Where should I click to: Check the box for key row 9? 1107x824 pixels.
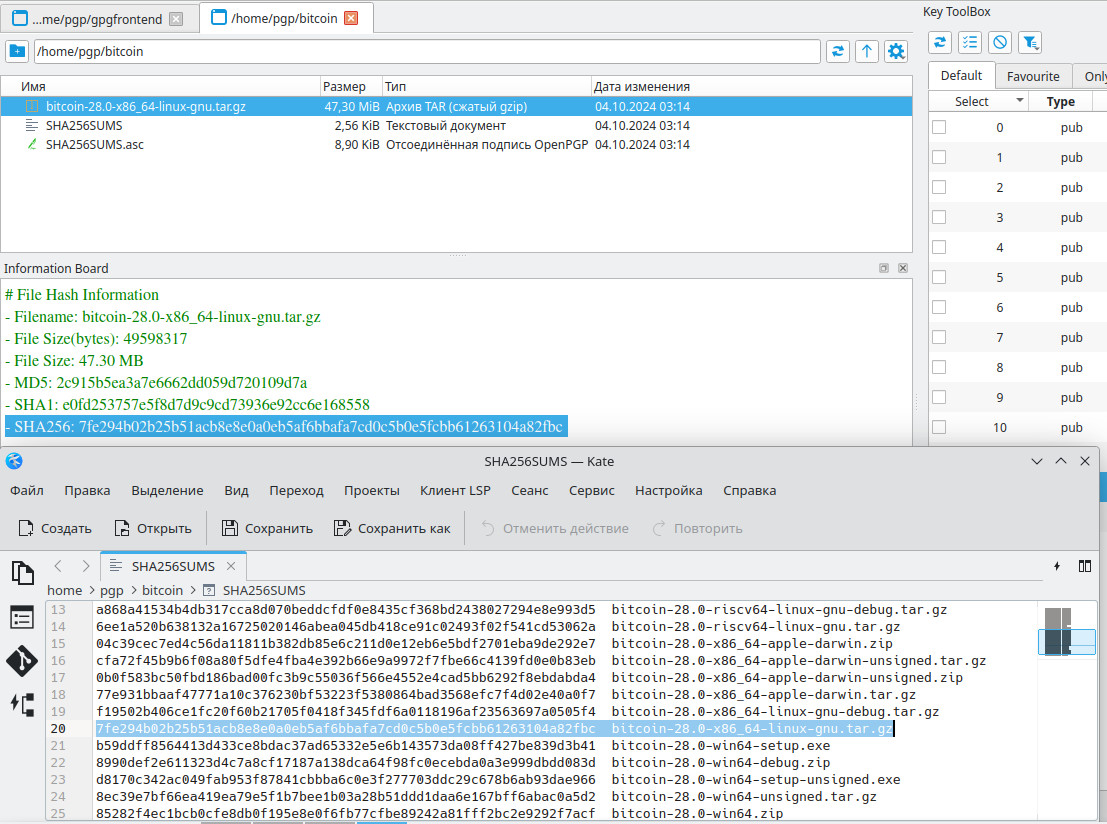click(939, 397)
